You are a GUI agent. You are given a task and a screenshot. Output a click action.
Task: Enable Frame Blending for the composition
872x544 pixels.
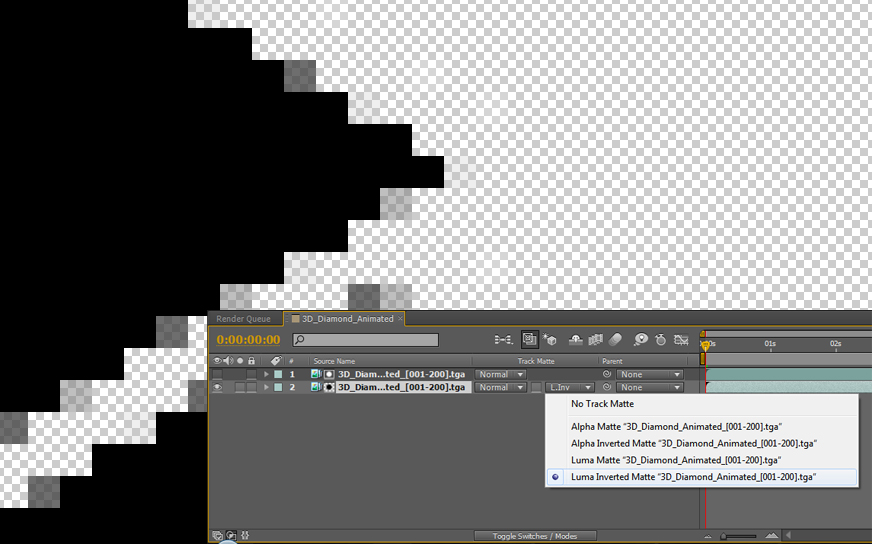(x=596, y=339)
